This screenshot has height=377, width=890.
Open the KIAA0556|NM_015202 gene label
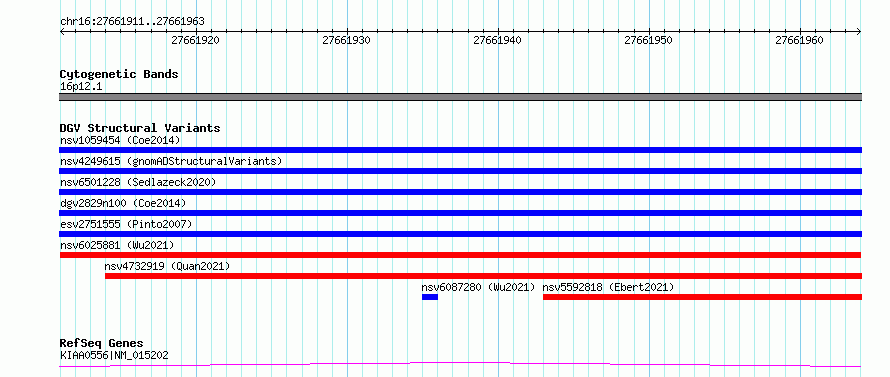114,356
